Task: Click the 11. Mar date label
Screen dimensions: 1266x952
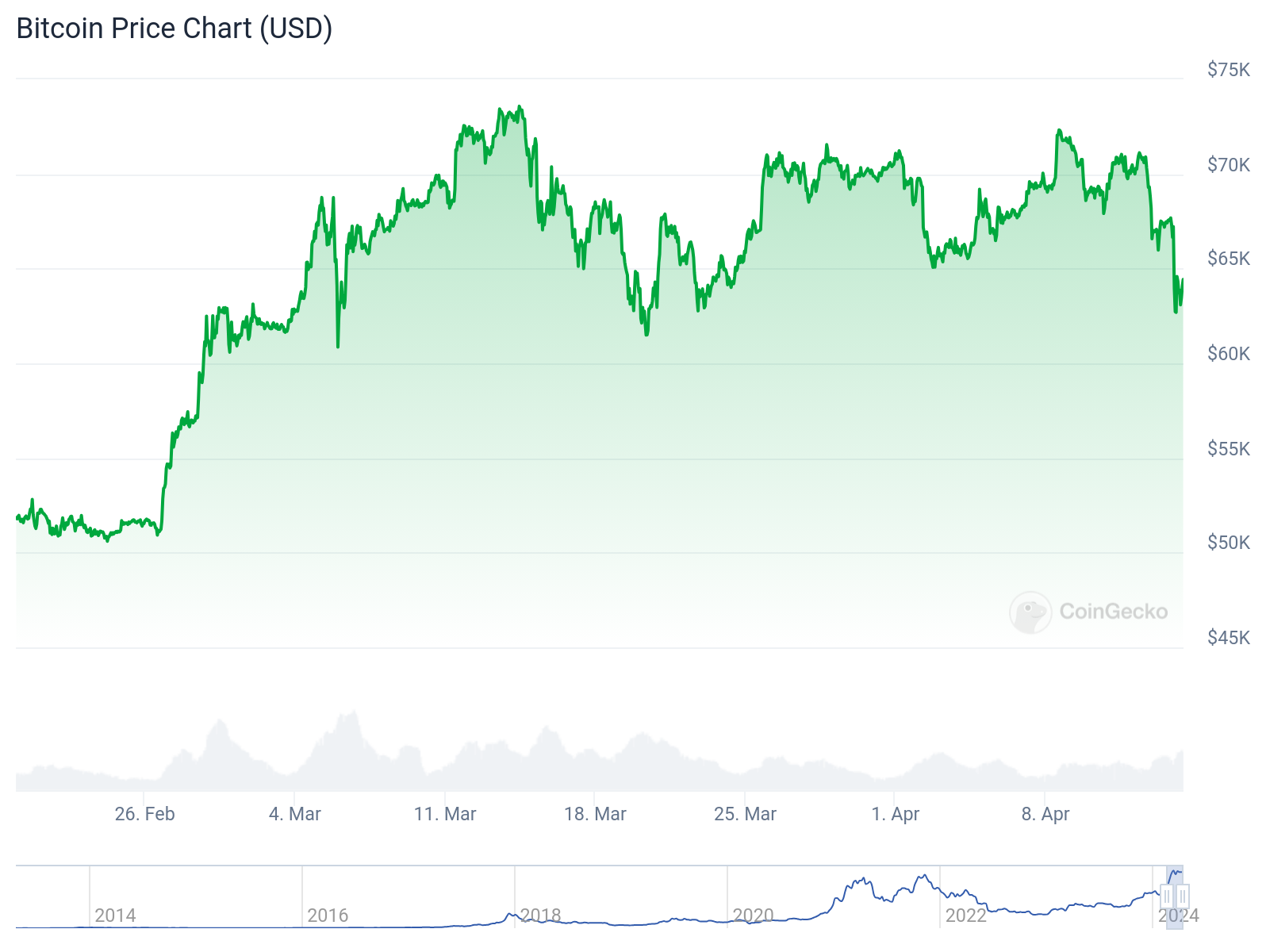Action: [445, 814]
